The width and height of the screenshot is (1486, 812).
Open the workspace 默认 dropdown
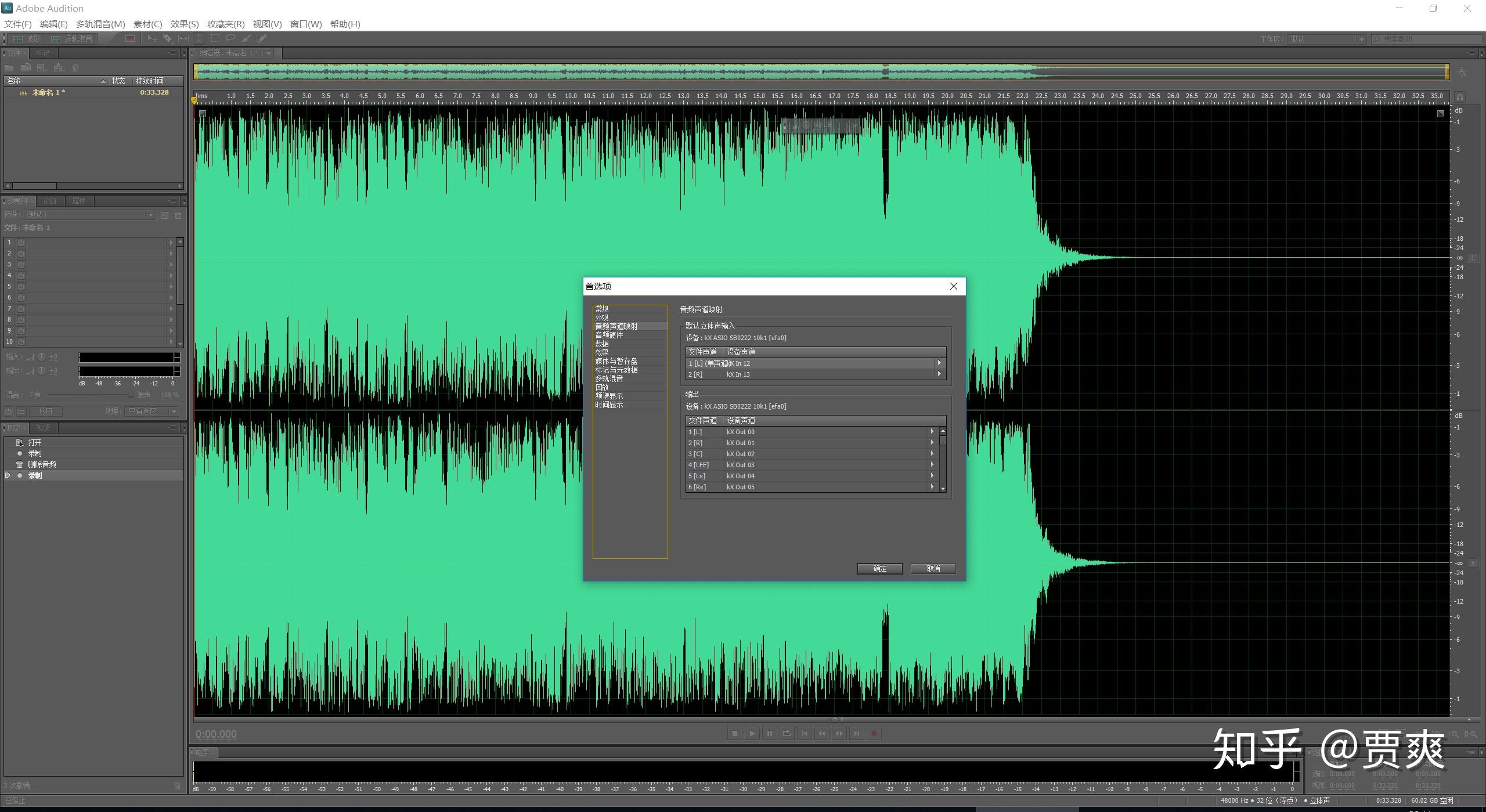1326,39
